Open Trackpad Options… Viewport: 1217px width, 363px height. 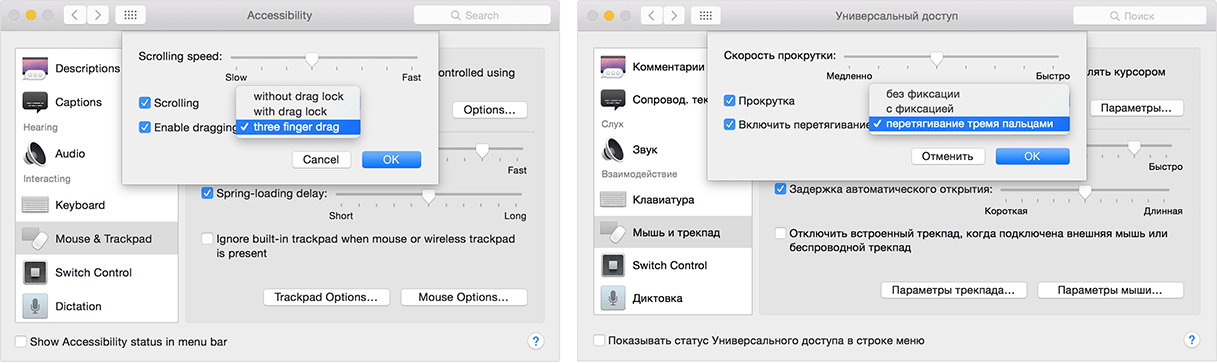pos(326,297)
